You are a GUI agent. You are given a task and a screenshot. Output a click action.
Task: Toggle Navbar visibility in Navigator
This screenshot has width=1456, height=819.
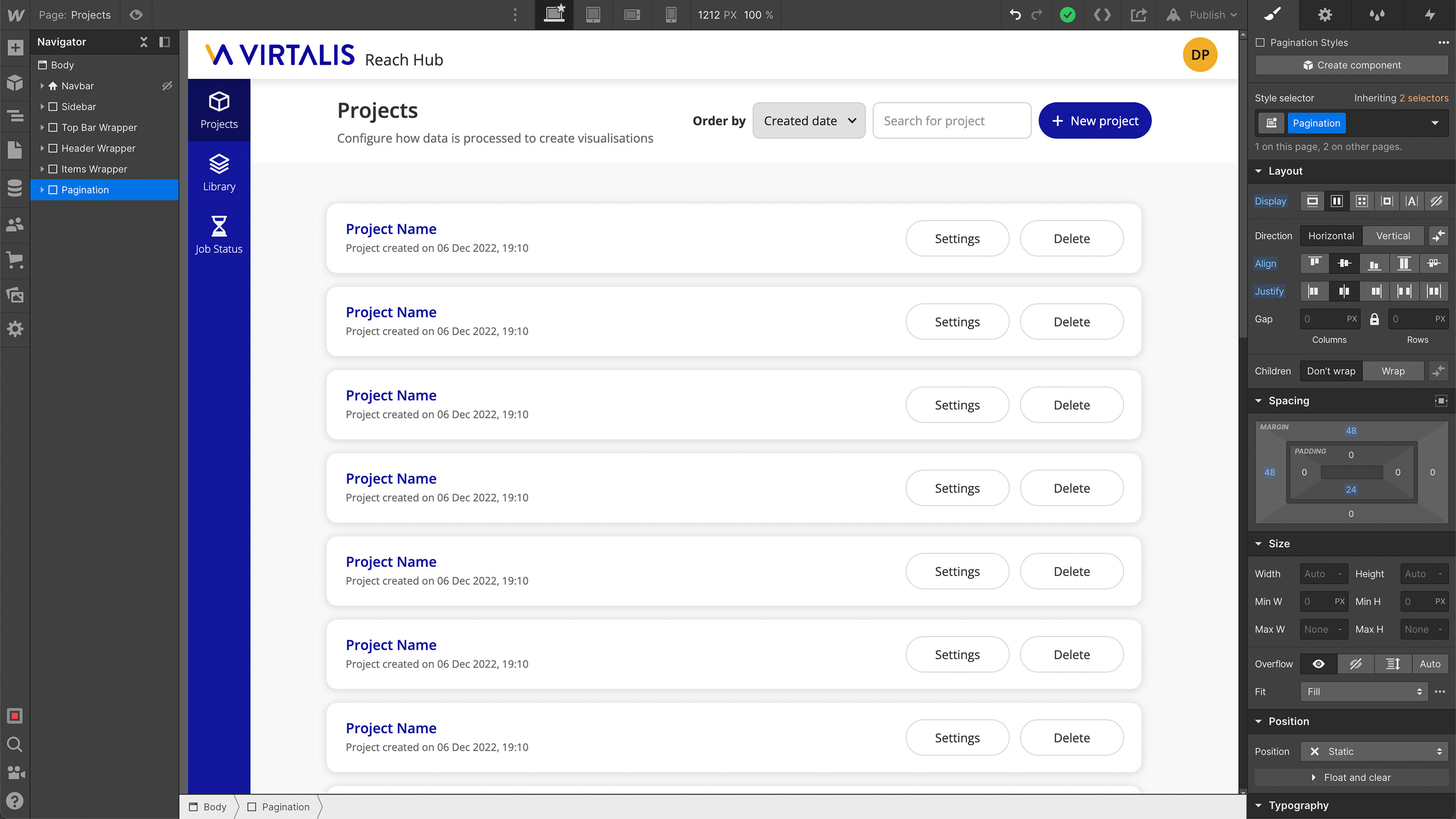[167, 86]
